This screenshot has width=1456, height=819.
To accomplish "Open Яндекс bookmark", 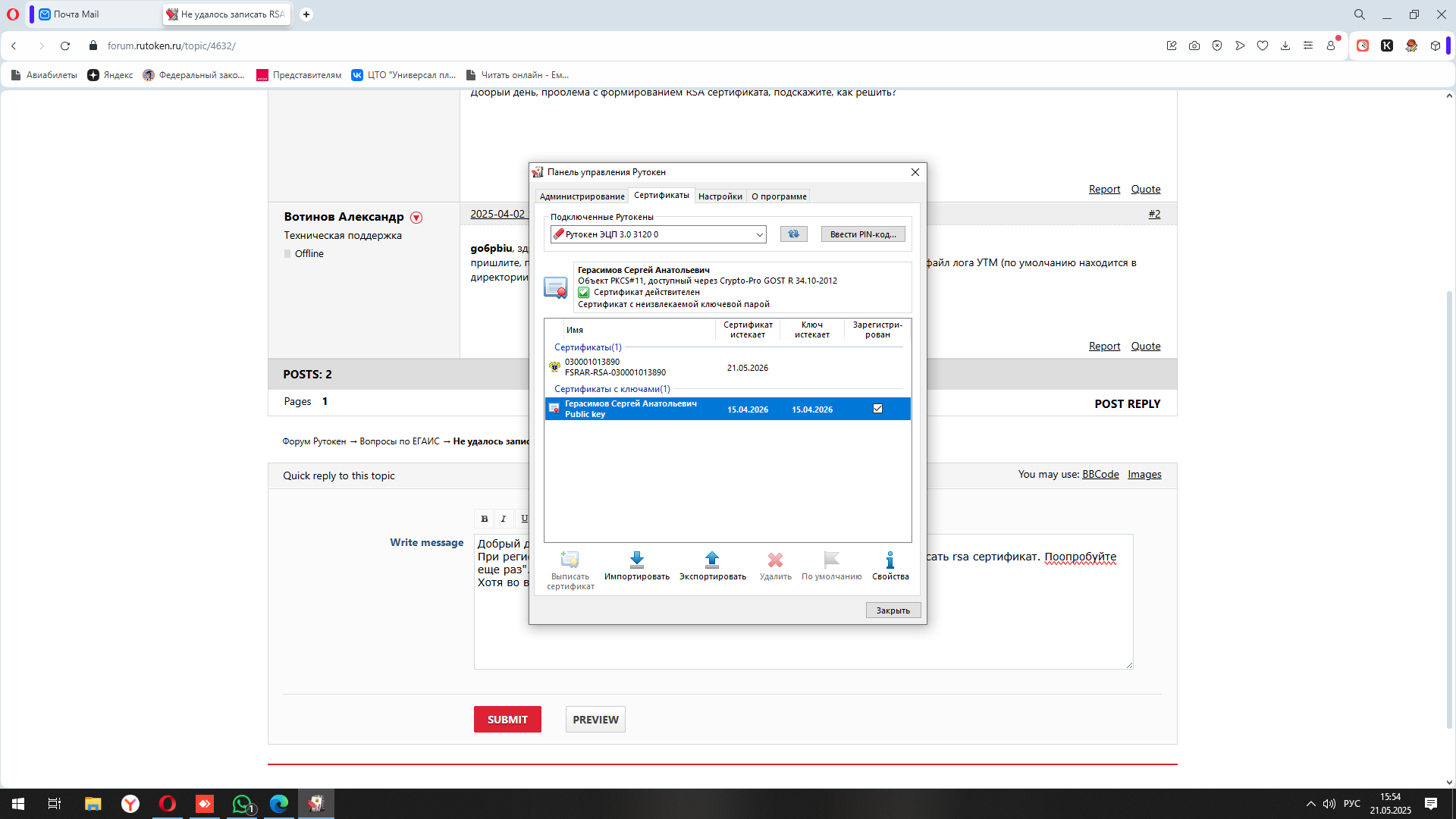I will (110, 75).
